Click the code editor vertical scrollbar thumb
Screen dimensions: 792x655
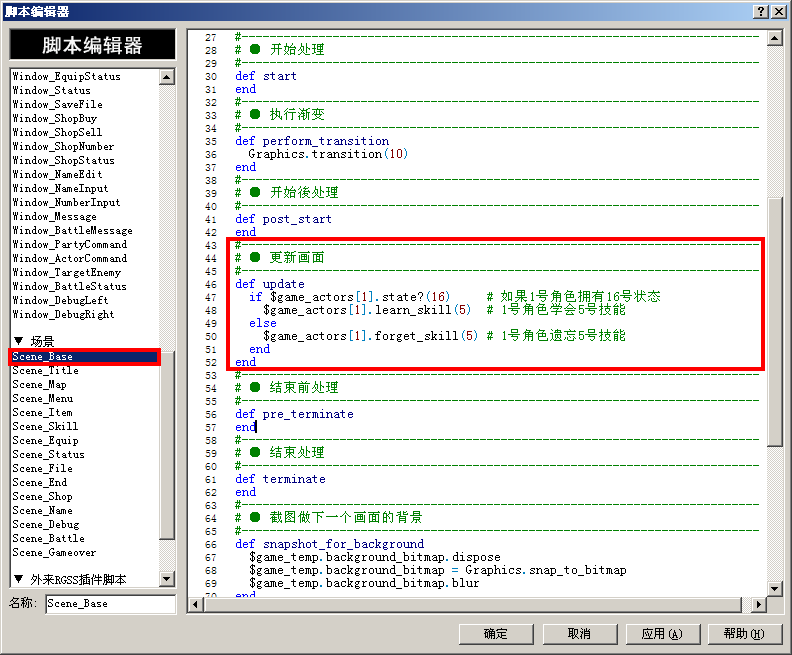pyautogui.click(x=775, y=322)
